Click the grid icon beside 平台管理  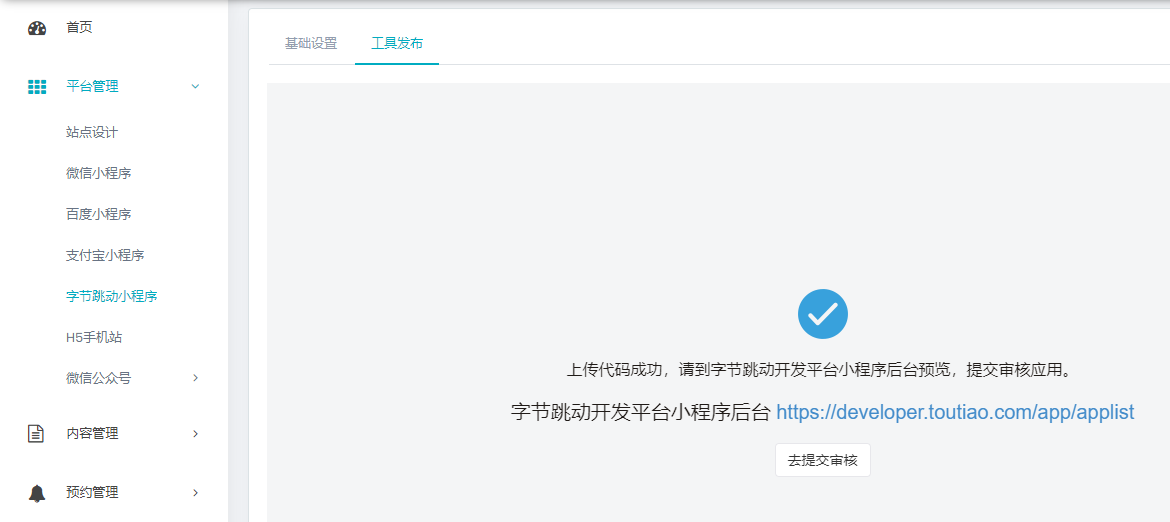pos(37,87)
